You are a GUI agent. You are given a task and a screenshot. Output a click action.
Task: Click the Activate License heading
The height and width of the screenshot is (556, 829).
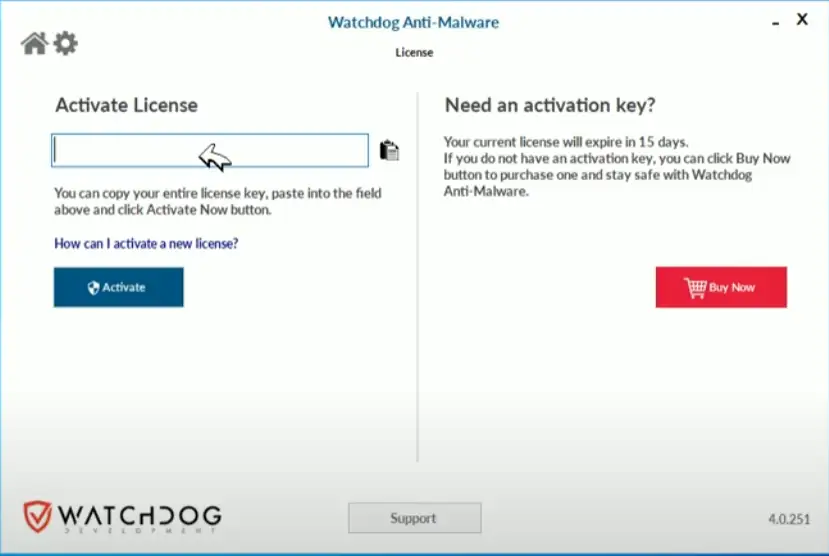(x=126, y=105)
